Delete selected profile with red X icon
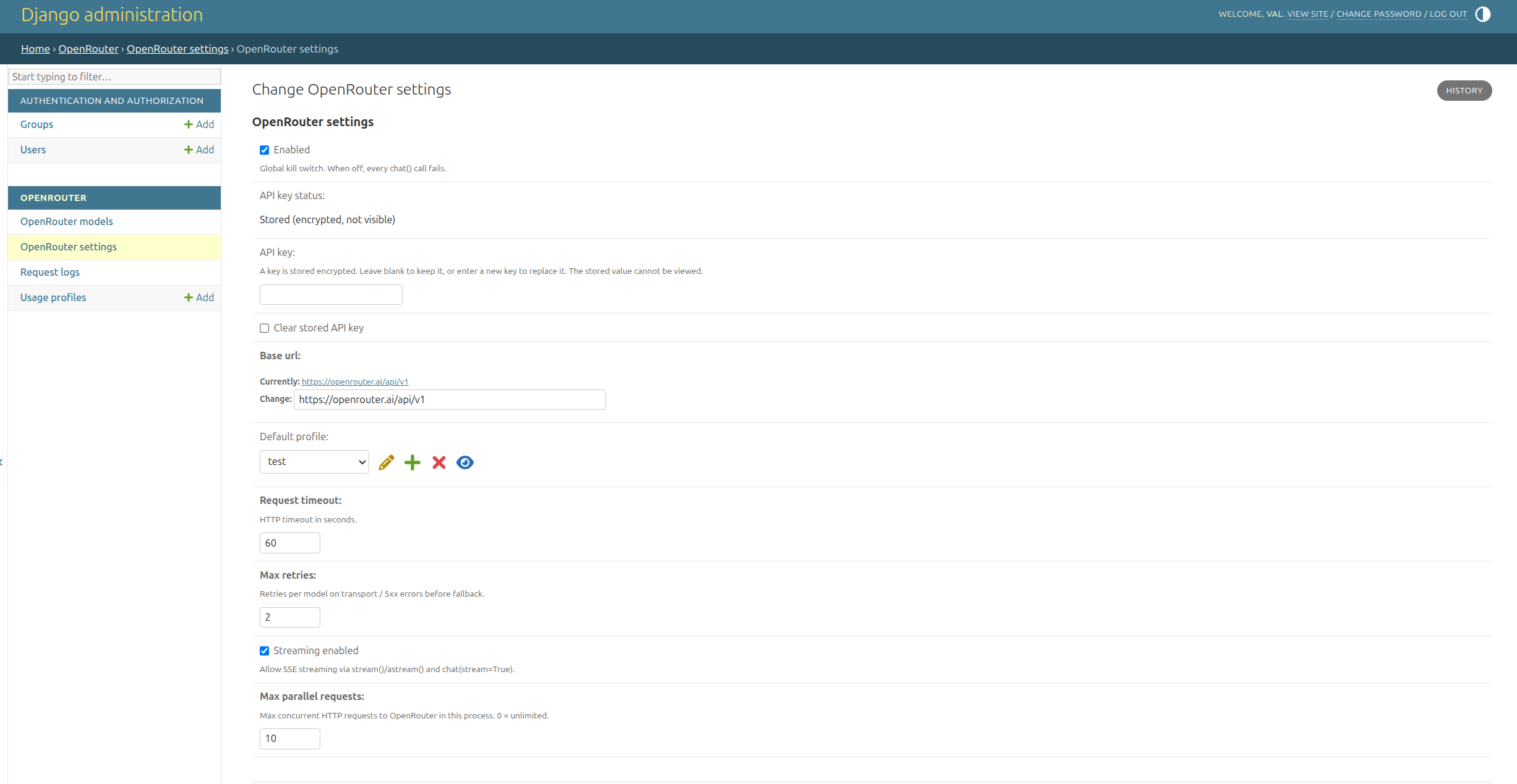This screenshot has width=1517, height=784. point(439,462)
